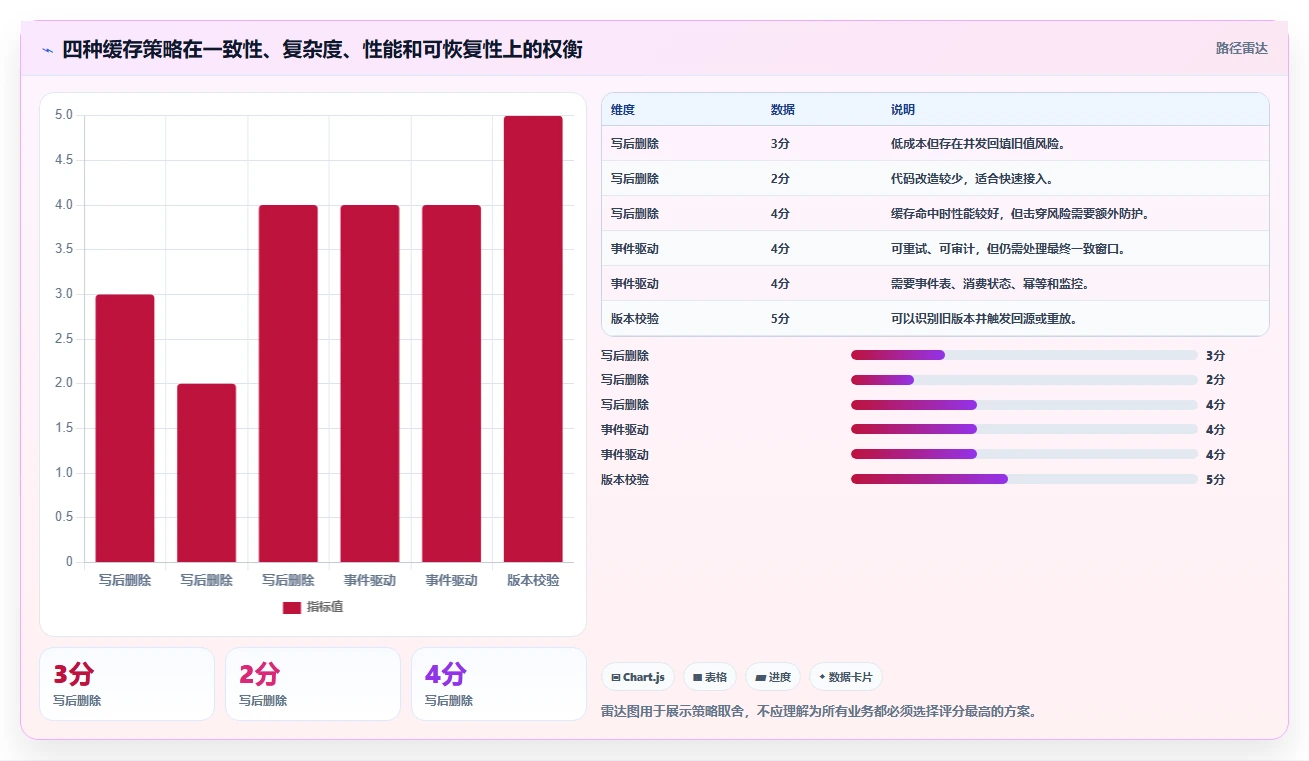This screenshot has width=1309, height=761.
Task: Click the 写后删除 progress bar showing 3分
Action: pyautogui.click(x=1024, y=355)
